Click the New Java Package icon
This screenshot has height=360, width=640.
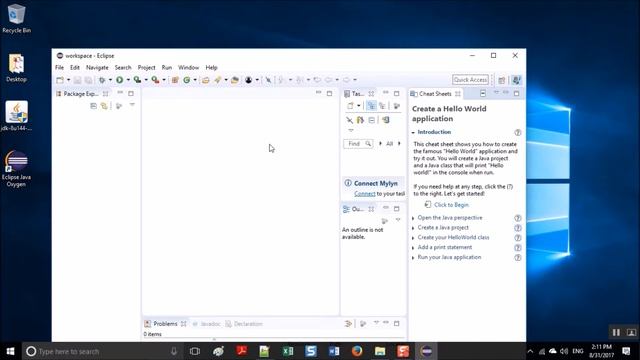click(x=175, y=80)
